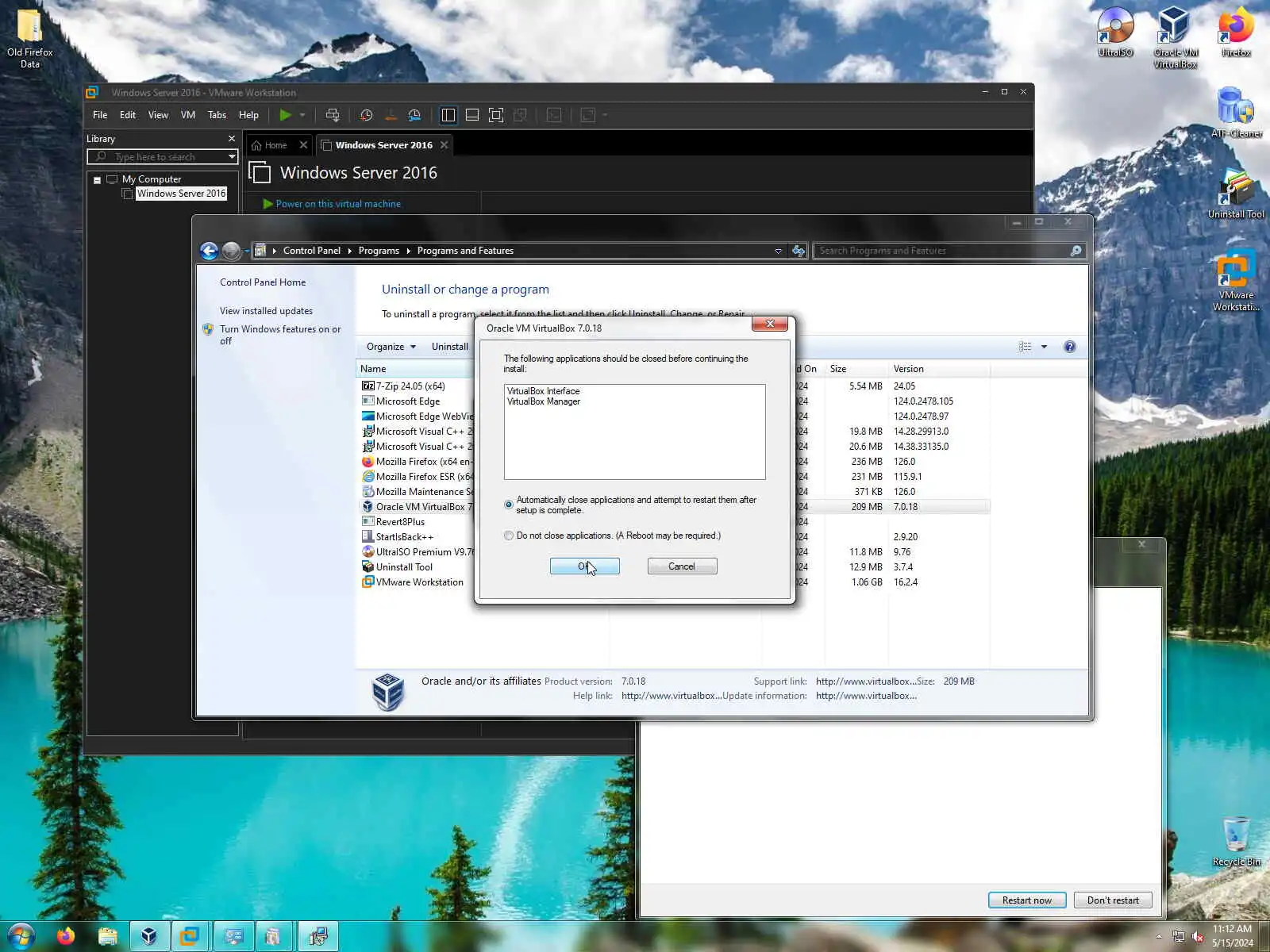Click the Back arrow in Control Panel

(209, 251)
